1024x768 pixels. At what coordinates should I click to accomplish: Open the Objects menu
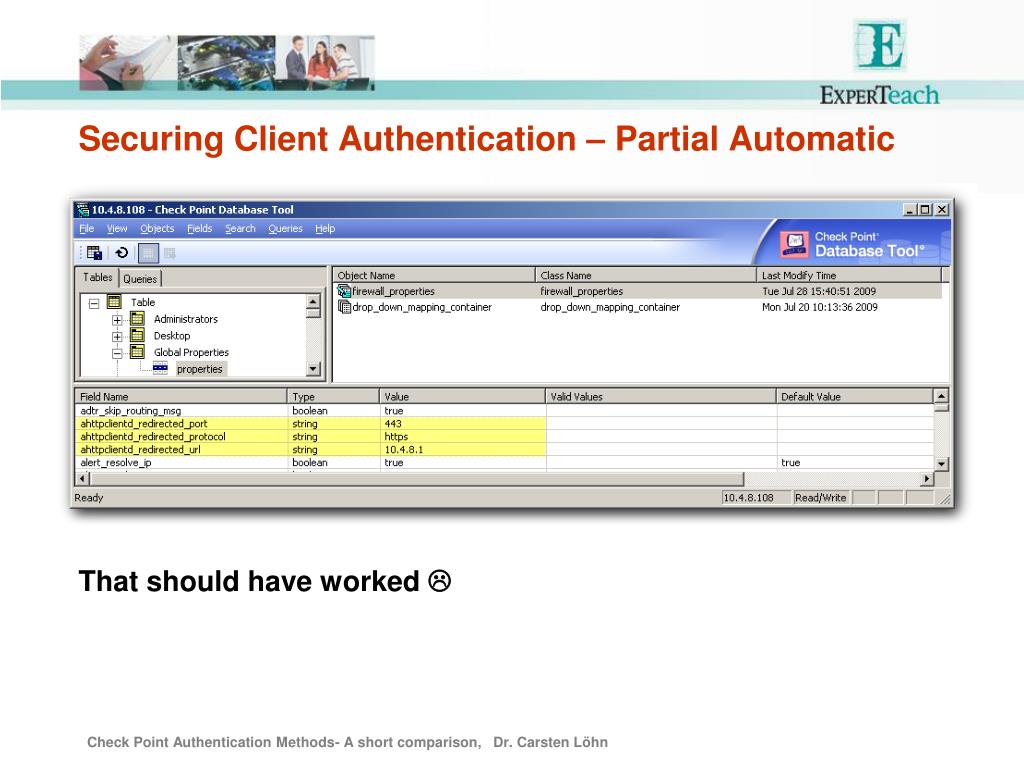[157, 229]
